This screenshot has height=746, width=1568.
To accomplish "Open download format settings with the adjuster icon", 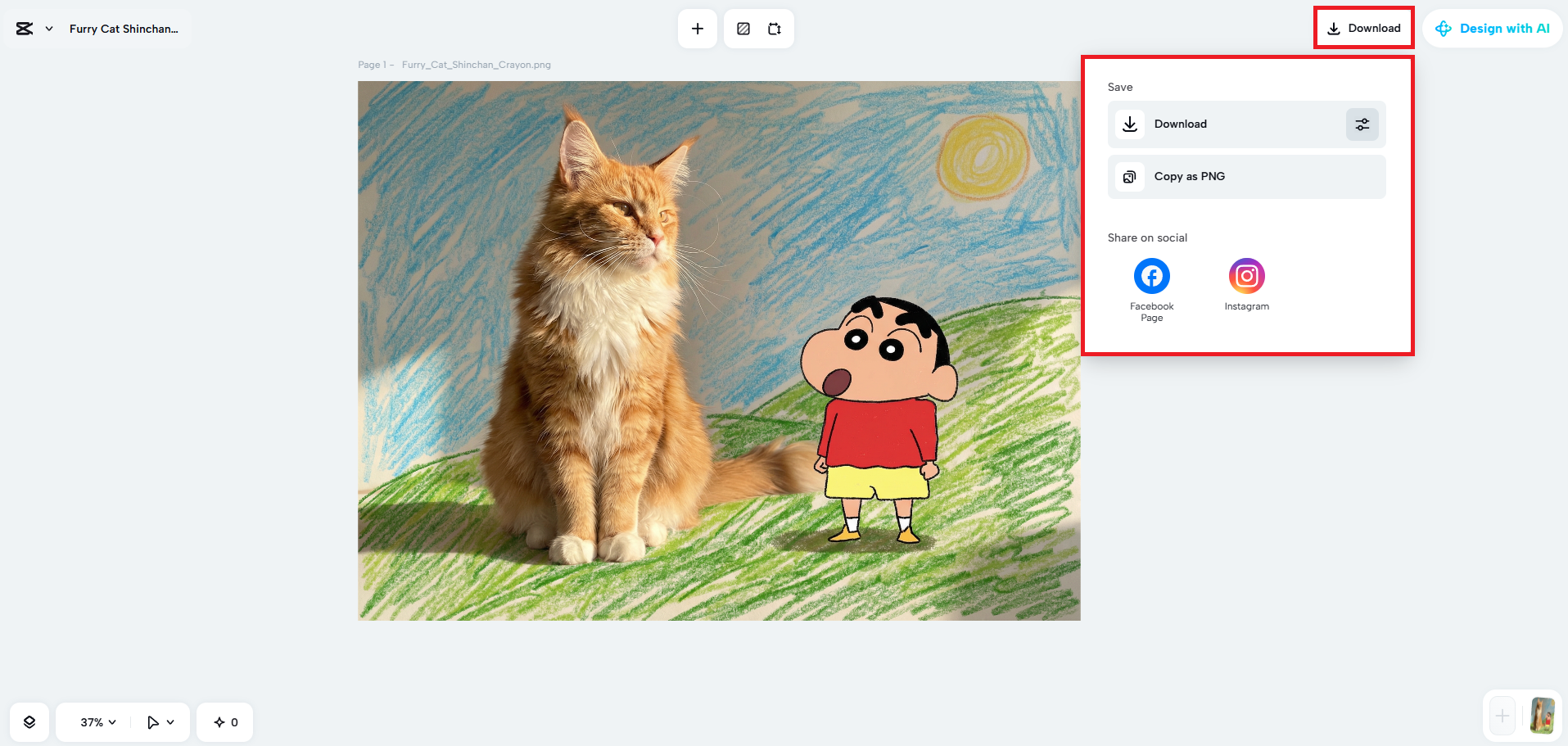I will pos(1362,124).
